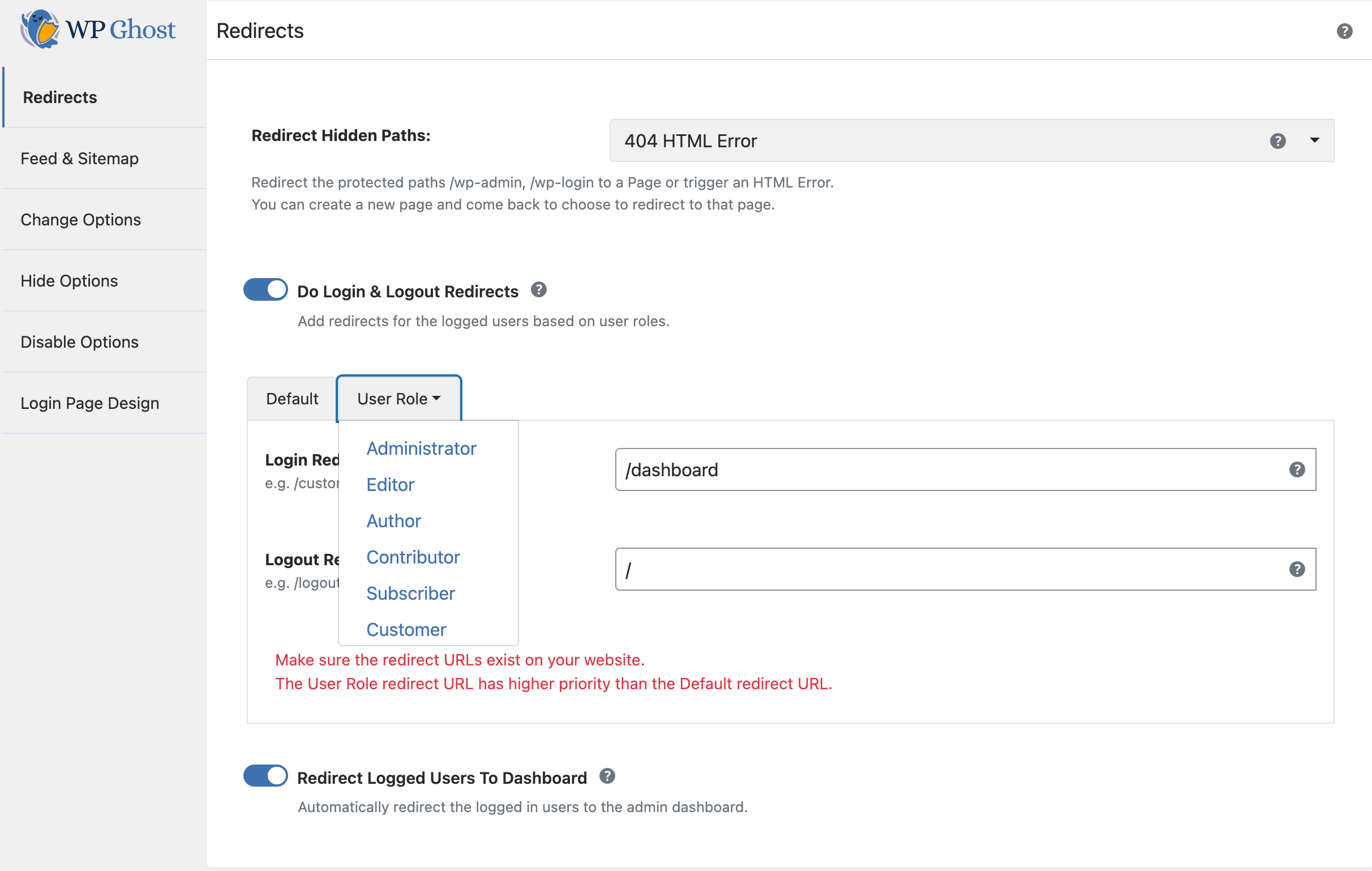Collapse the User Role dropdown tab
The height and width of the screenshot is (871, 1372).
tap(399, 399)
